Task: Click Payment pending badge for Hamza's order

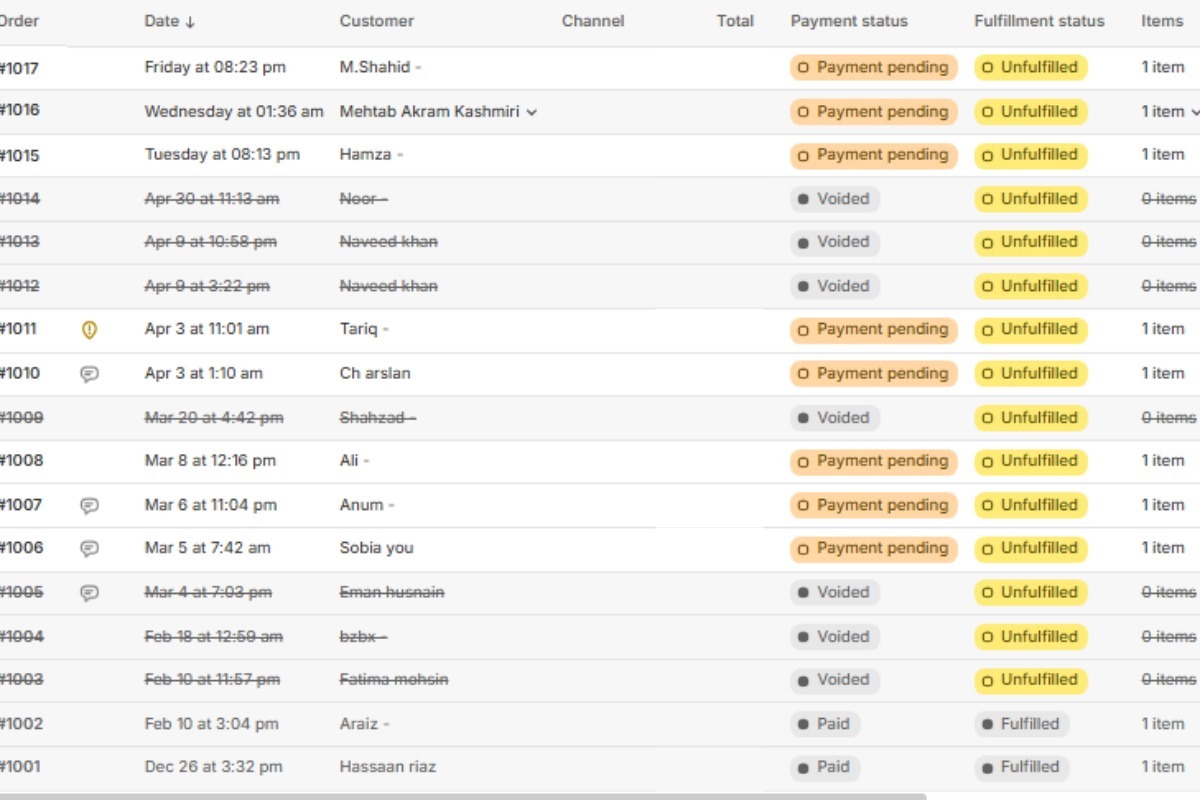Action: pos(873,155)
